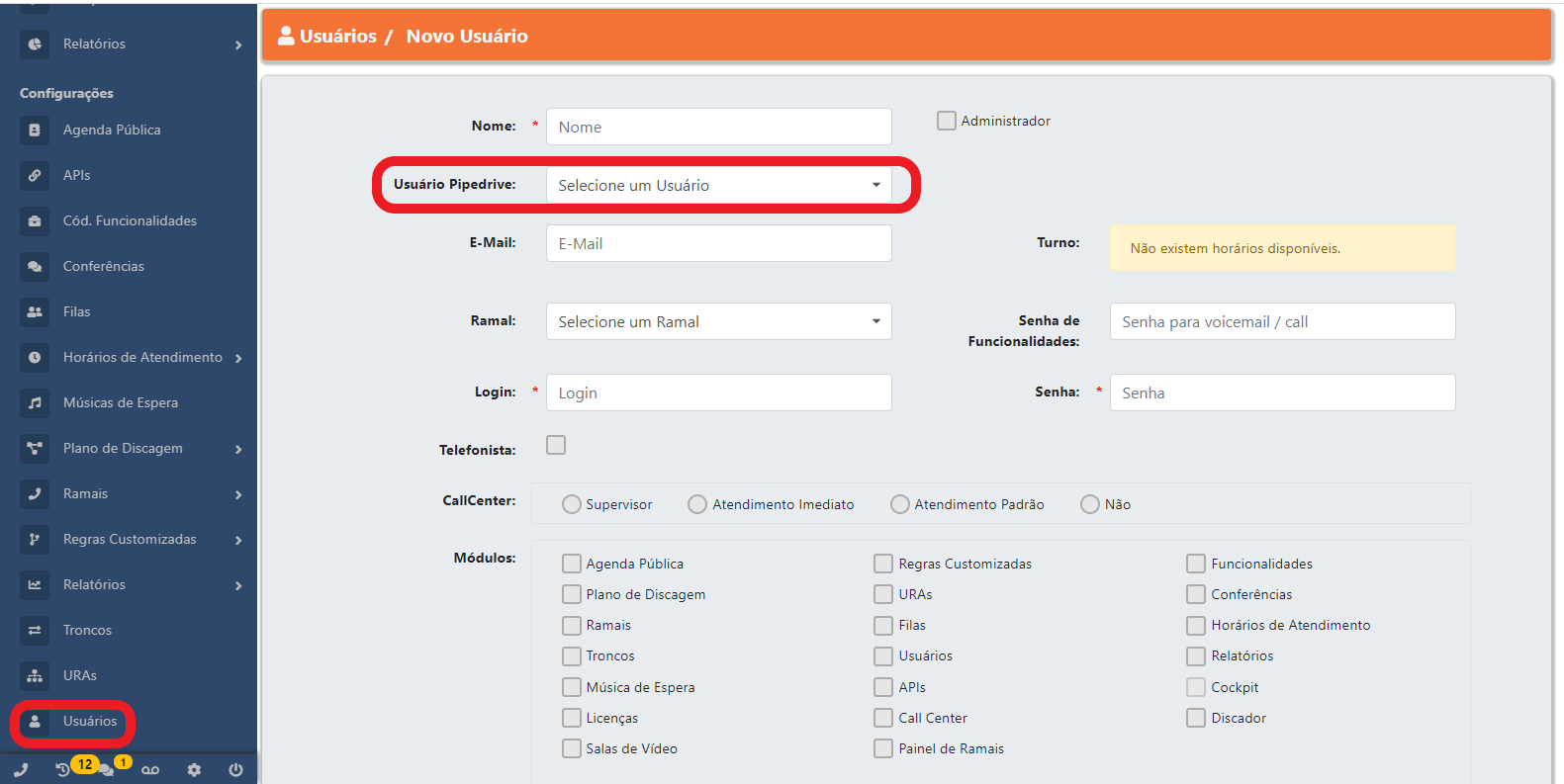
Task: Select the Supervisor radio option
Action: coord(572,504)
